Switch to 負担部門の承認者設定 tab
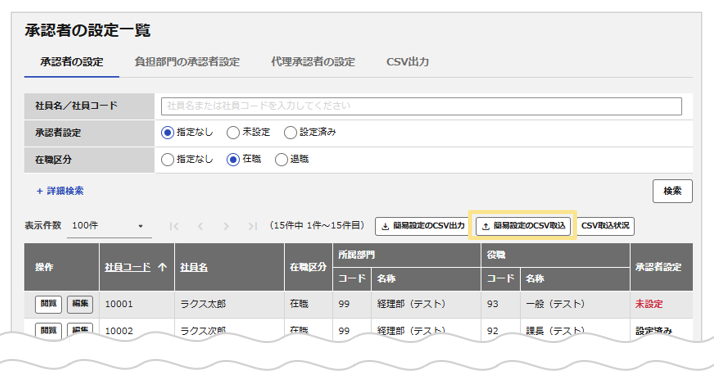 [x=187, y=62]
